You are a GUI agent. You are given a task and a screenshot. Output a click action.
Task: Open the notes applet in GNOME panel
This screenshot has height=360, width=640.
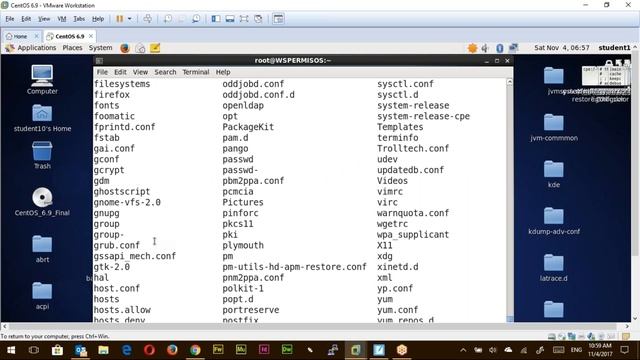coord(155,48)
